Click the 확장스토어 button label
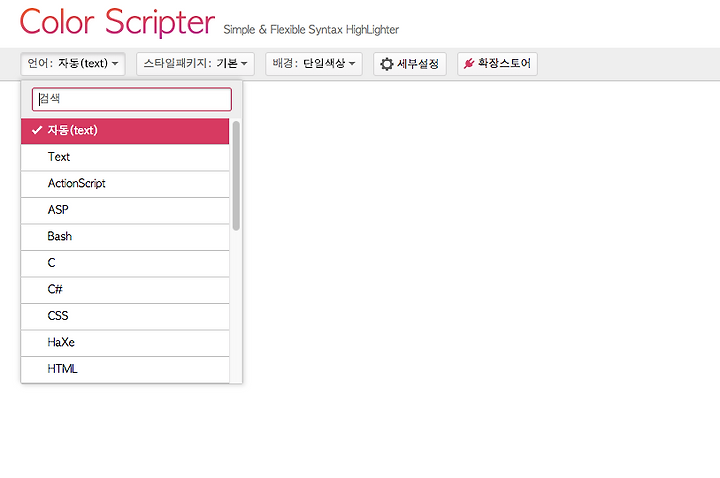 (504, 63)
